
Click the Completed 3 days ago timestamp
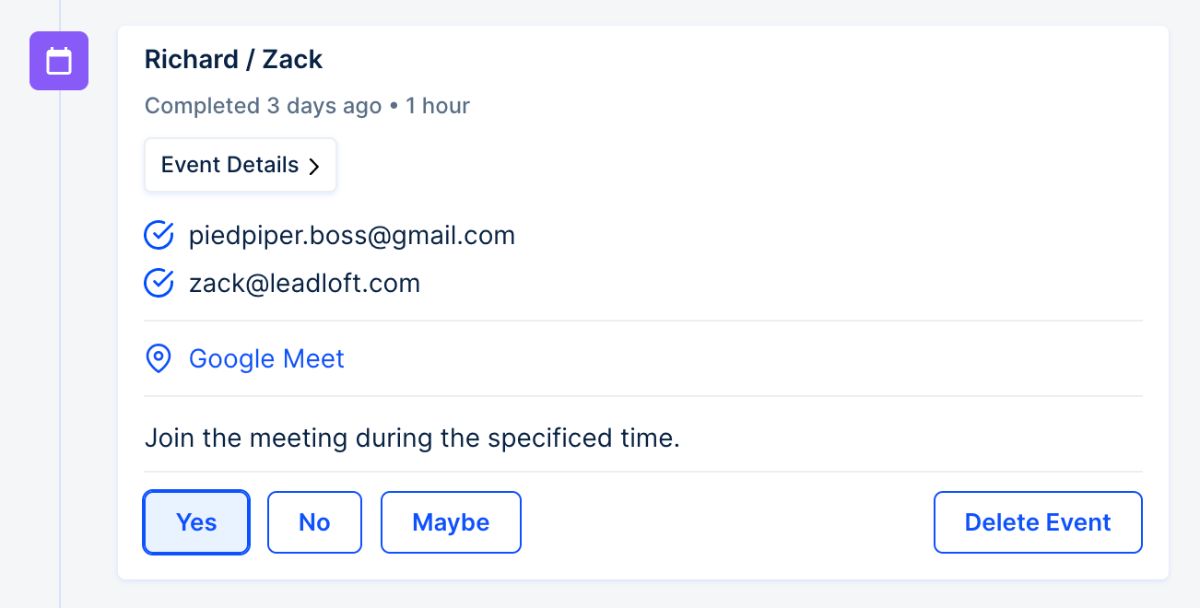(263, 106)
